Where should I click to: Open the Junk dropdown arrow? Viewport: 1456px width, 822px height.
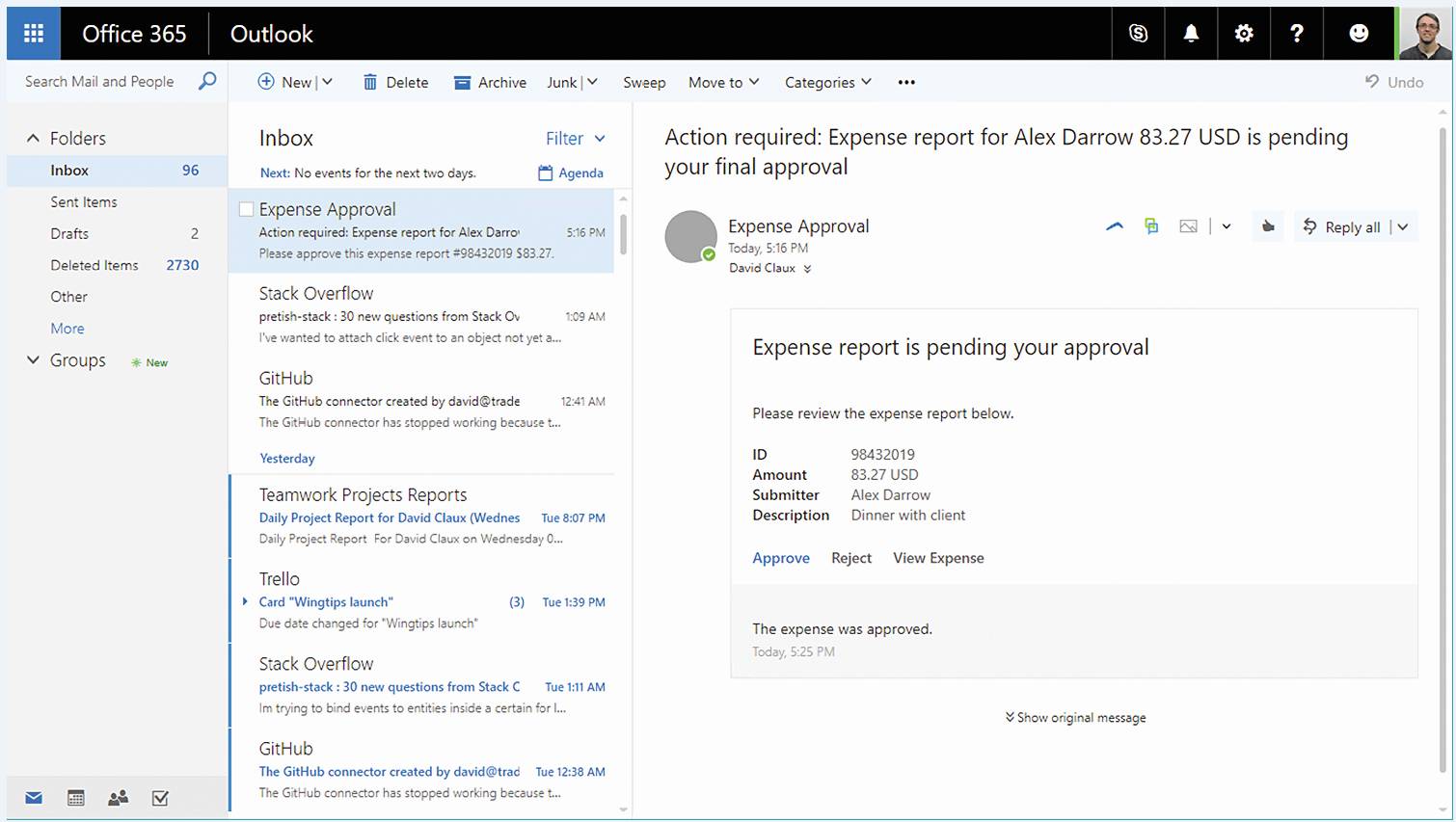592,82
